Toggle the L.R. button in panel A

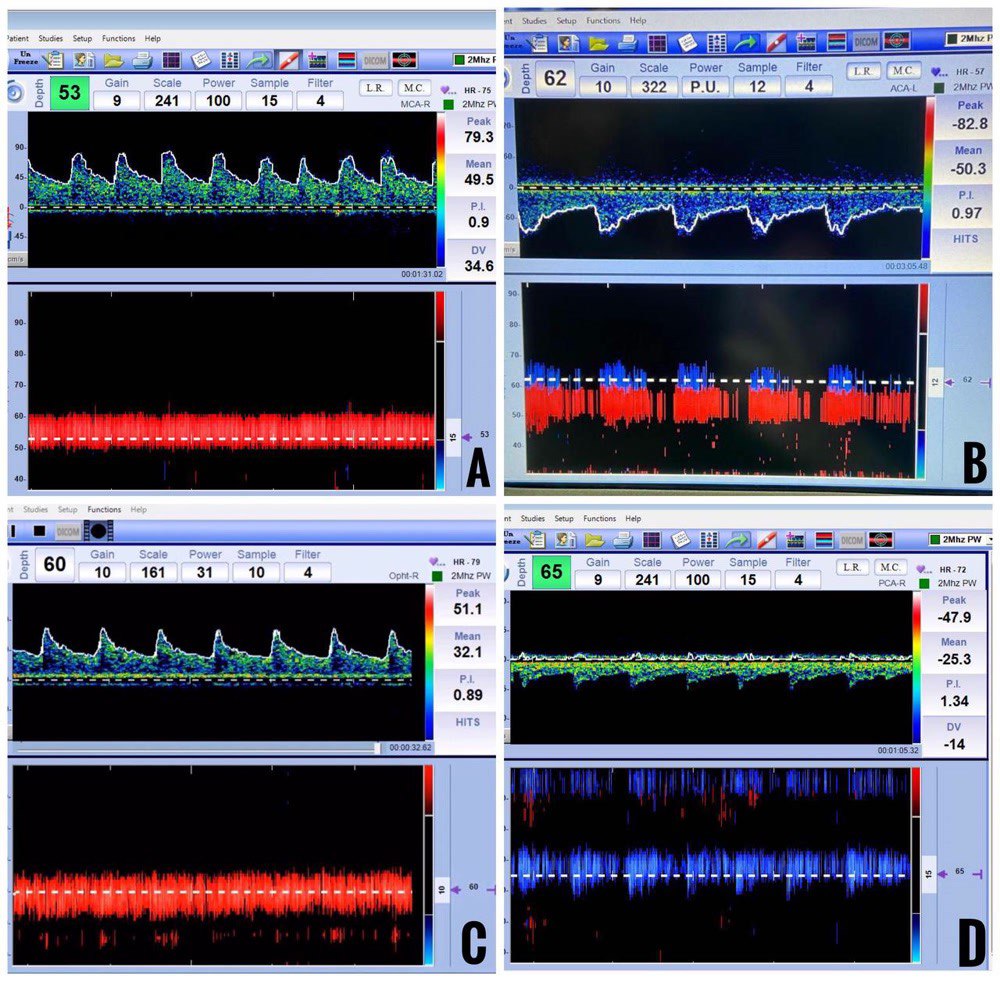point(376,89)
